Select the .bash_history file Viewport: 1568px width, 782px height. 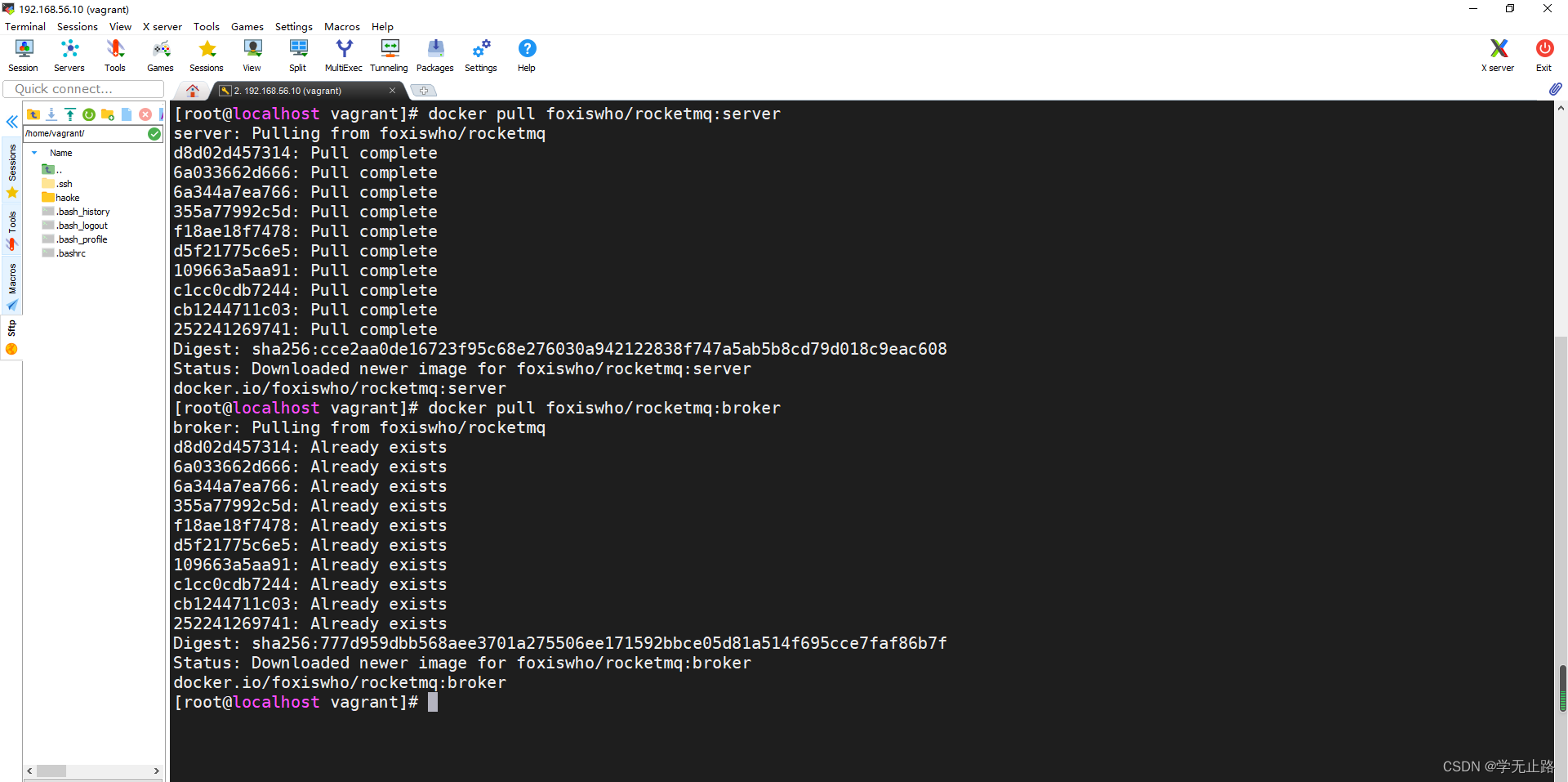[76, 211]
